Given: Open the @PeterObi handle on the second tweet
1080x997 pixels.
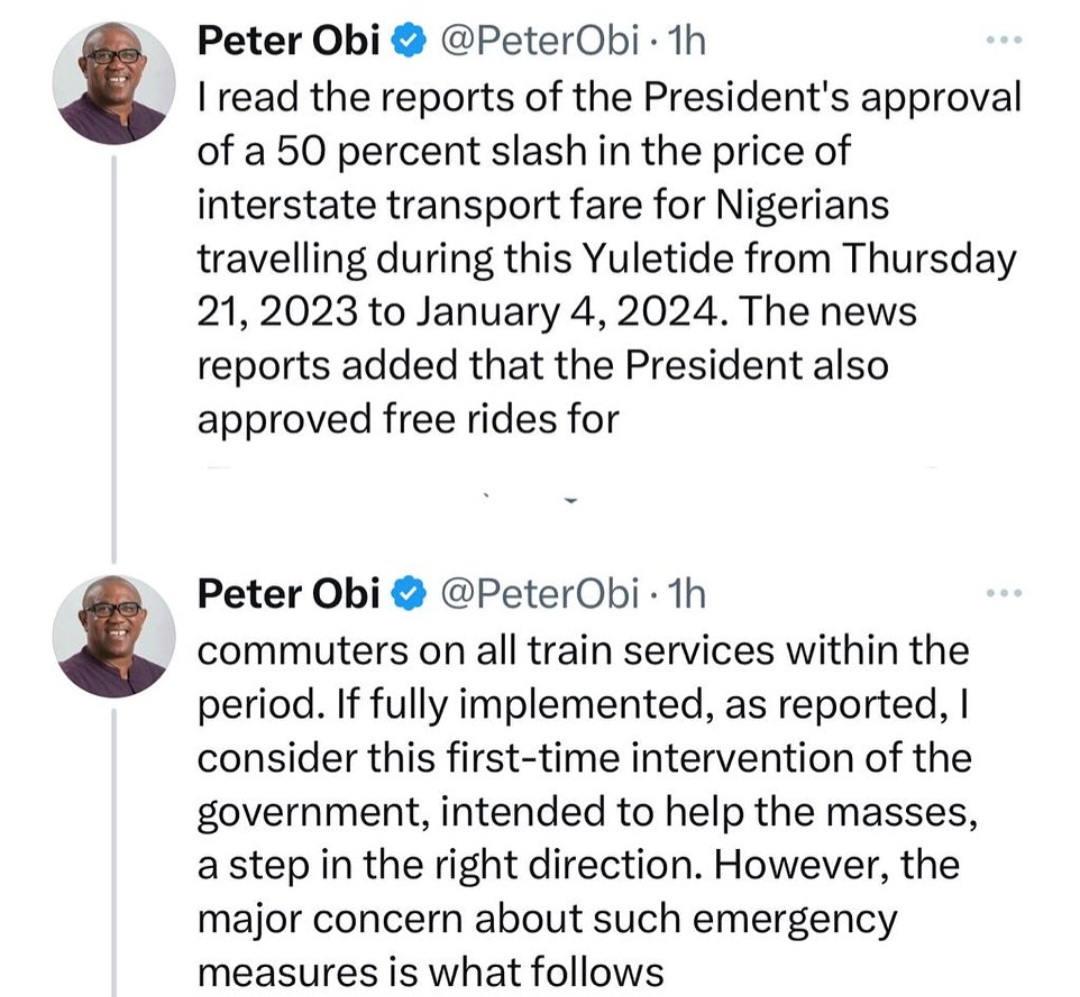Looking at the screenshot, I should coord(541,594).
